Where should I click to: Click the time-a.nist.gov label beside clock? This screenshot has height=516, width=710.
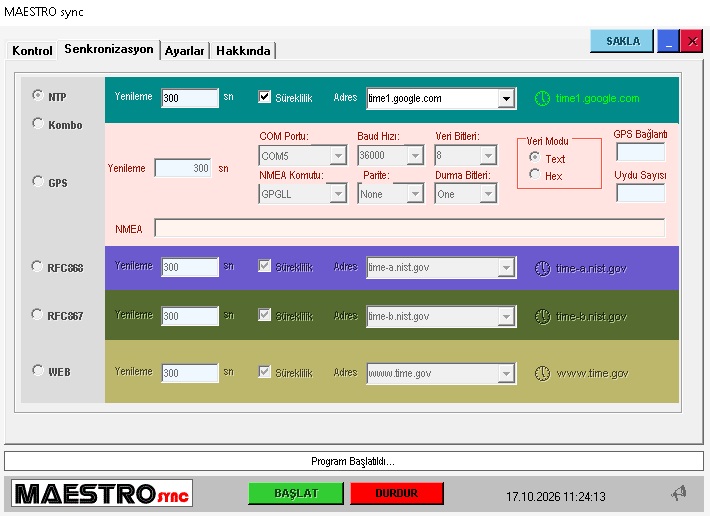pos(591,268)
